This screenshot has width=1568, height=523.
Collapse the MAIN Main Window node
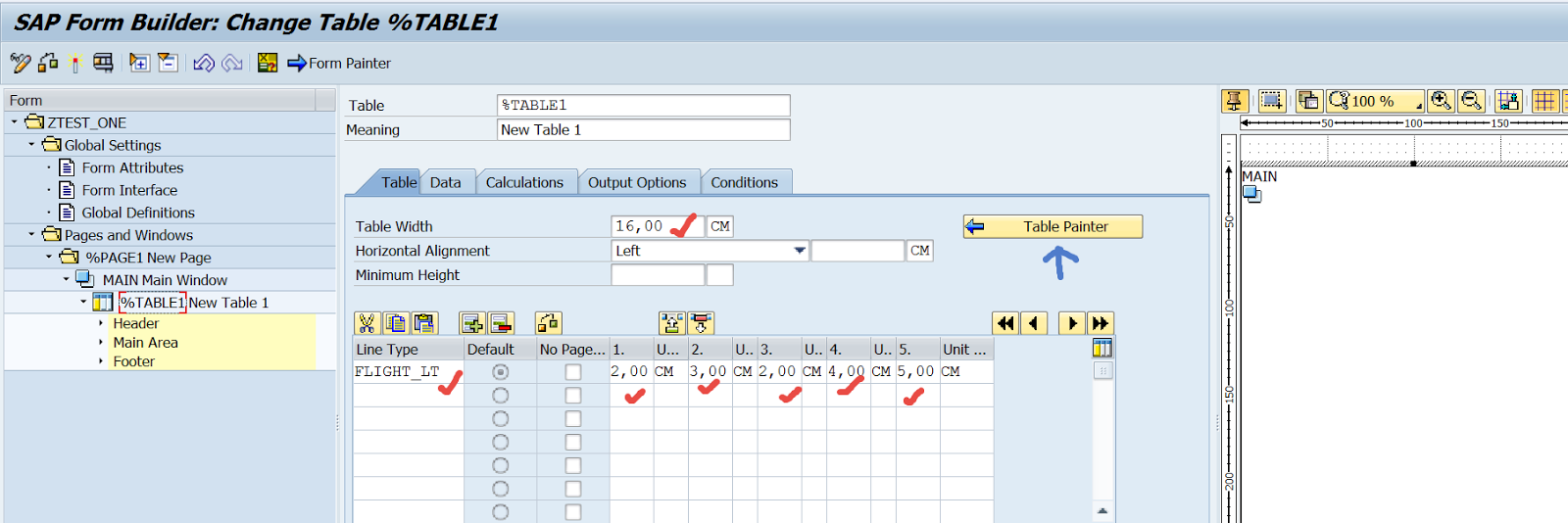[67, 280]
